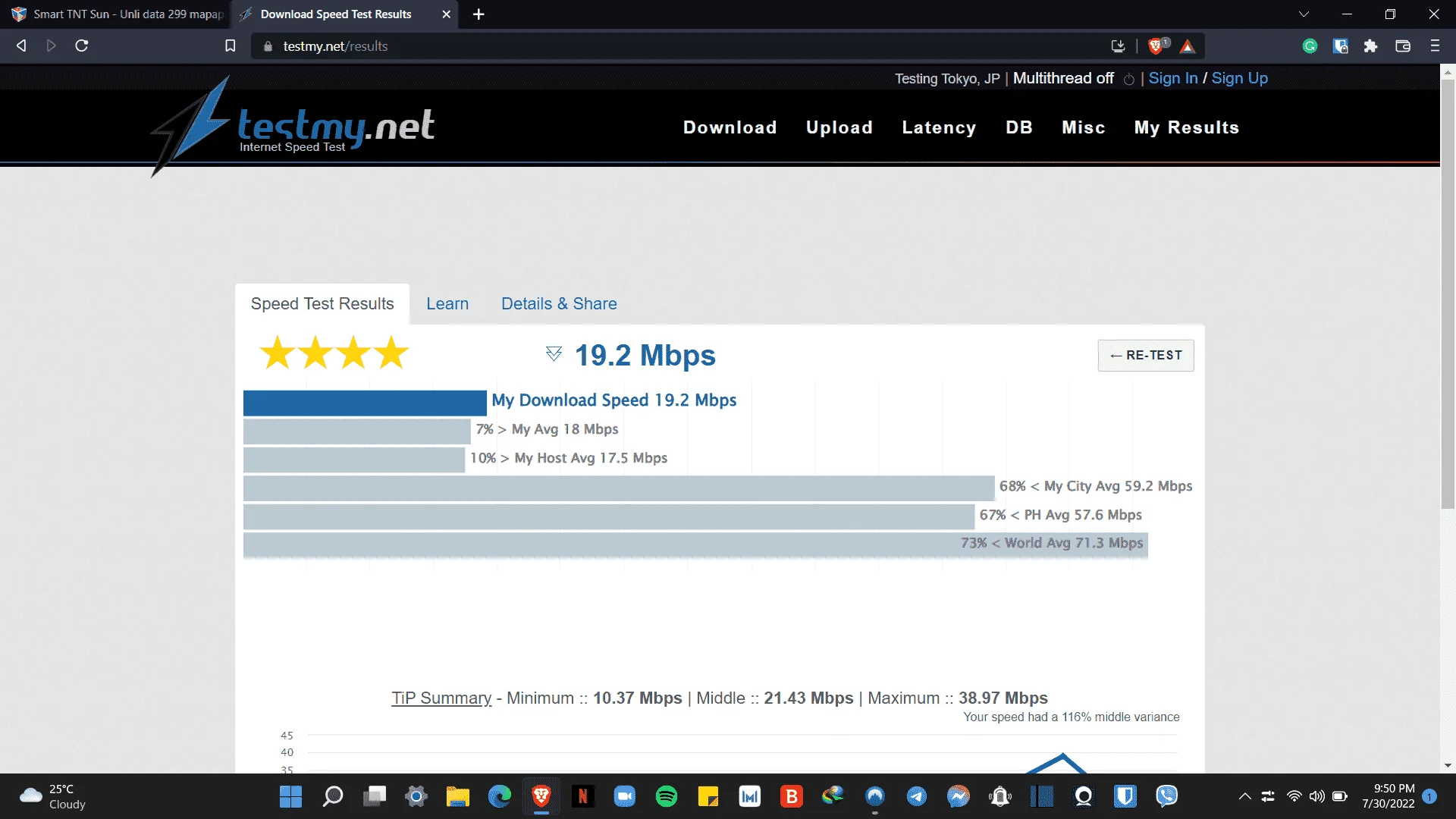1456x819 pixels.
Task: Launch Microsoft Edge from the taskbar
Action: click(500, 796)
